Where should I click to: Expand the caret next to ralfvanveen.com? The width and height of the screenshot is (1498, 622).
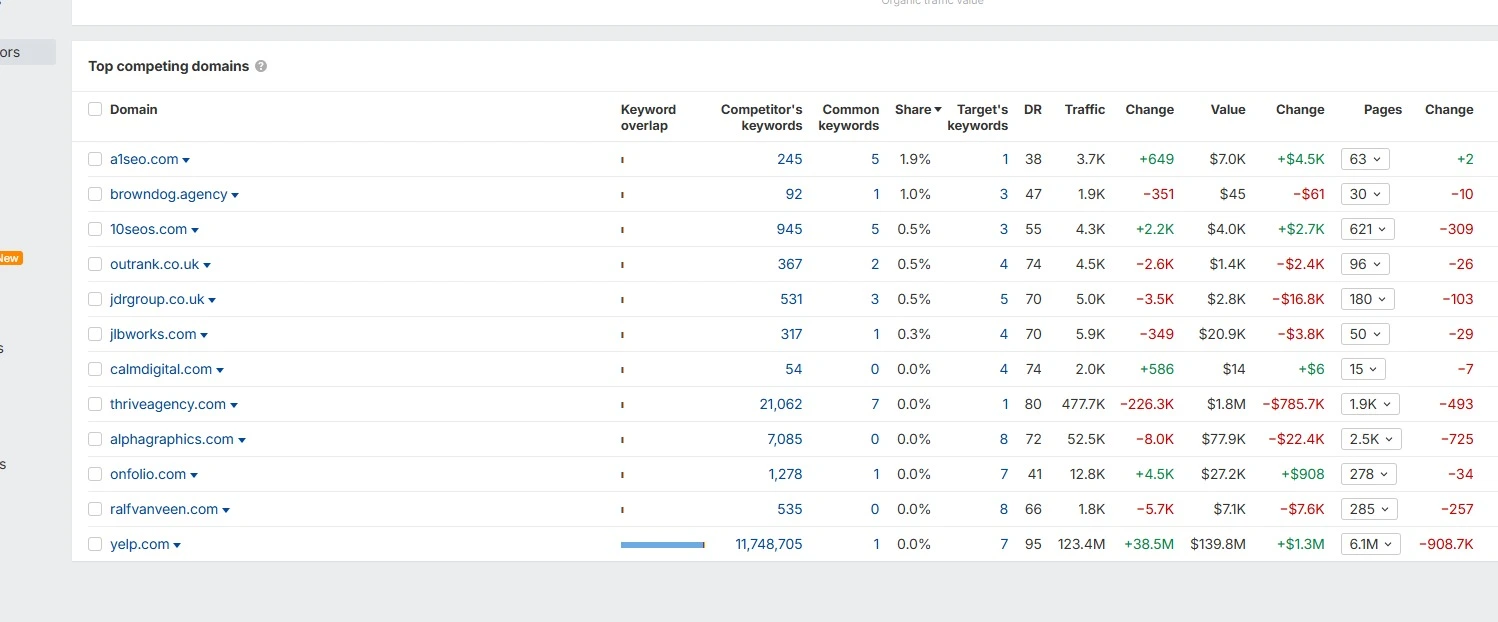[x=226, y=511]
